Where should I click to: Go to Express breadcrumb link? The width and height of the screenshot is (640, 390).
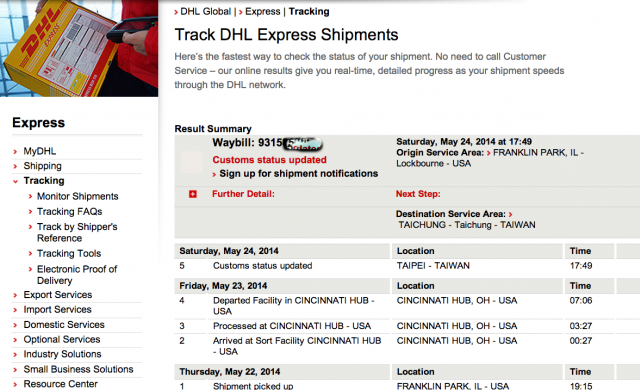point(262,11)
